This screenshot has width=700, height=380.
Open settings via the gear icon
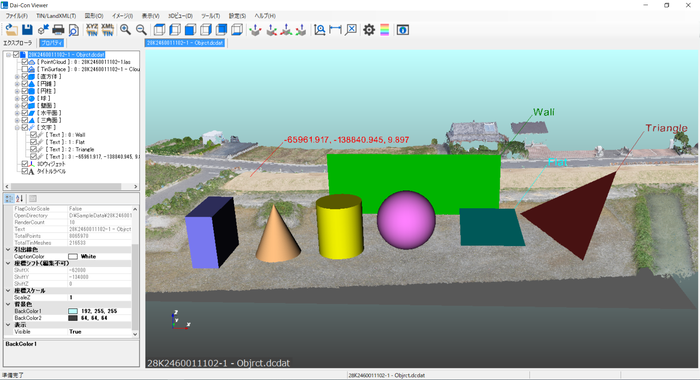point(369,30)
